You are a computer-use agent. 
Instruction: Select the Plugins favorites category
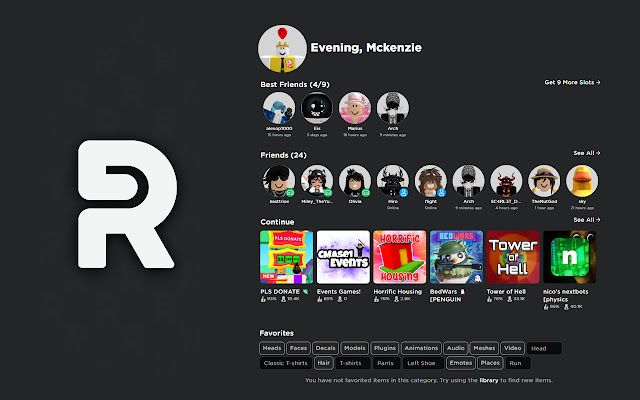384,348
